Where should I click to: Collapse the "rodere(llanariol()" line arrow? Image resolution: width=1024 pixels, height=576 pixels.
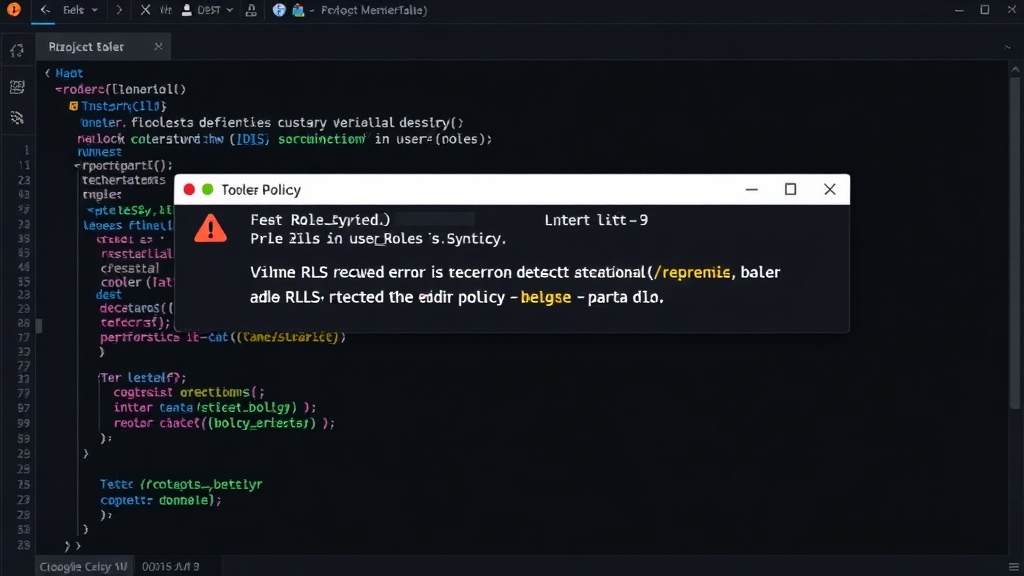click(x=58, y=89)
